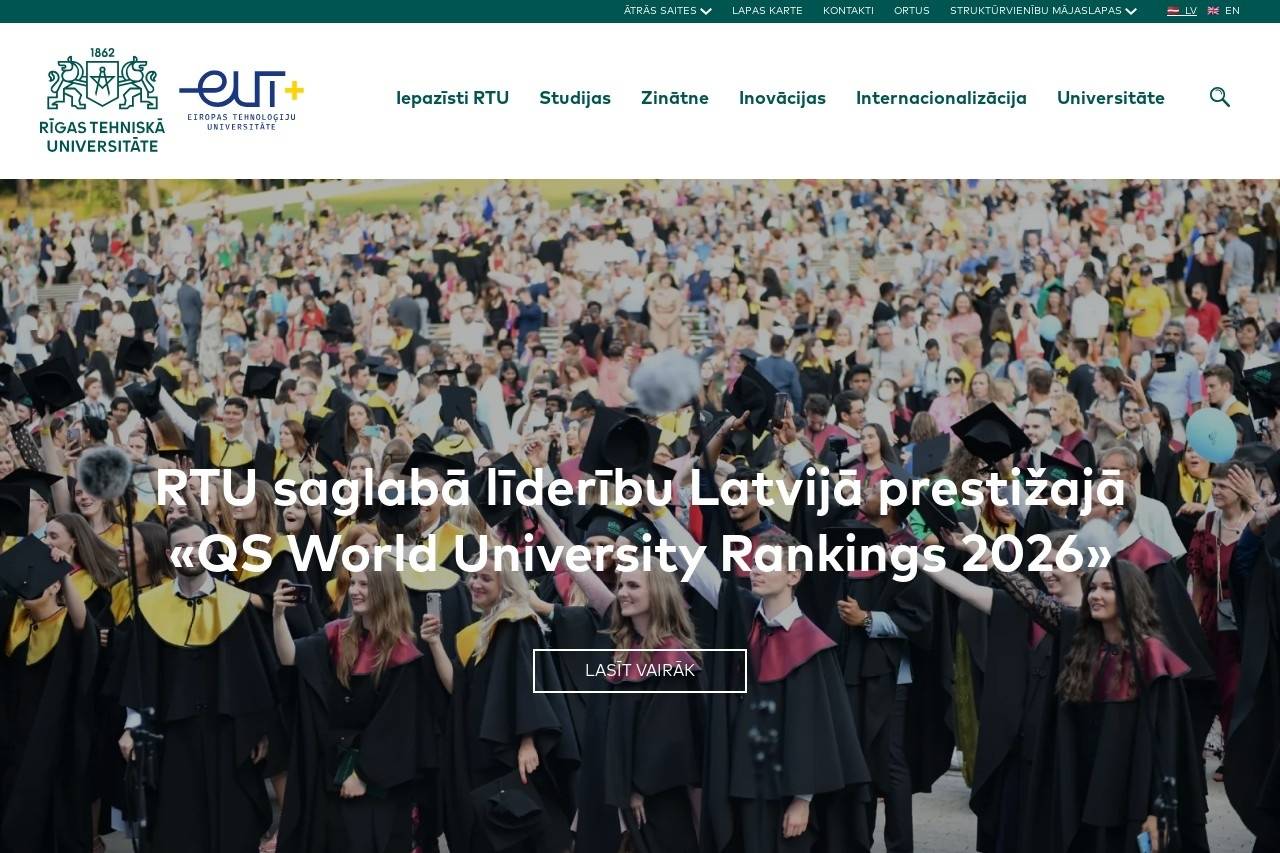This screenshot has height=853, width=1280.
Task: Open the Internacionalizācija menu
Action: [941, 98]
